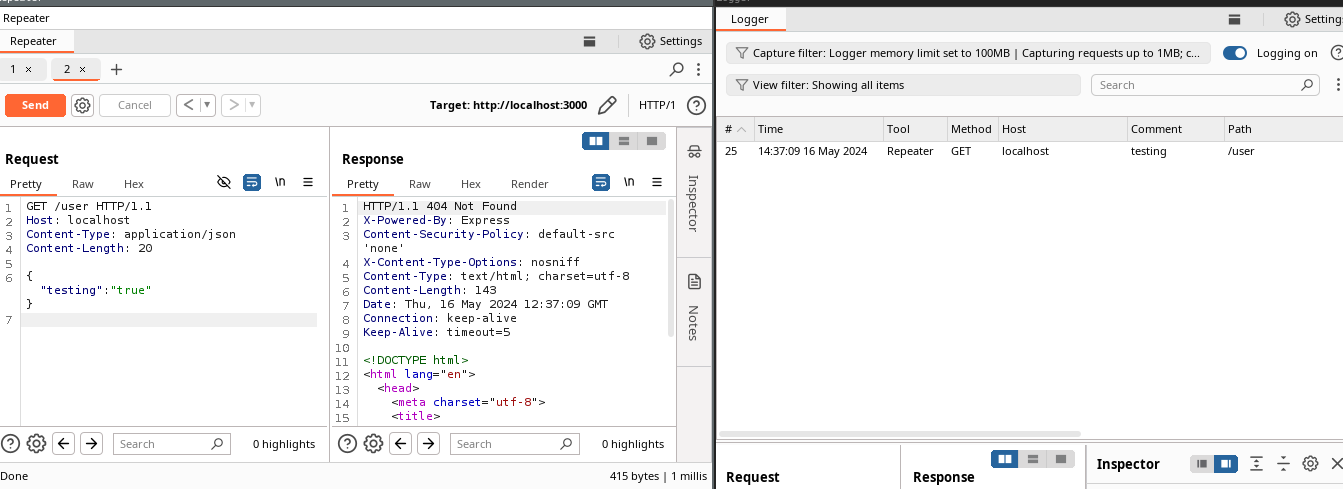1343x489 pixels.
Task: Dock Logger Inspector to the right
Action: 1225,464
